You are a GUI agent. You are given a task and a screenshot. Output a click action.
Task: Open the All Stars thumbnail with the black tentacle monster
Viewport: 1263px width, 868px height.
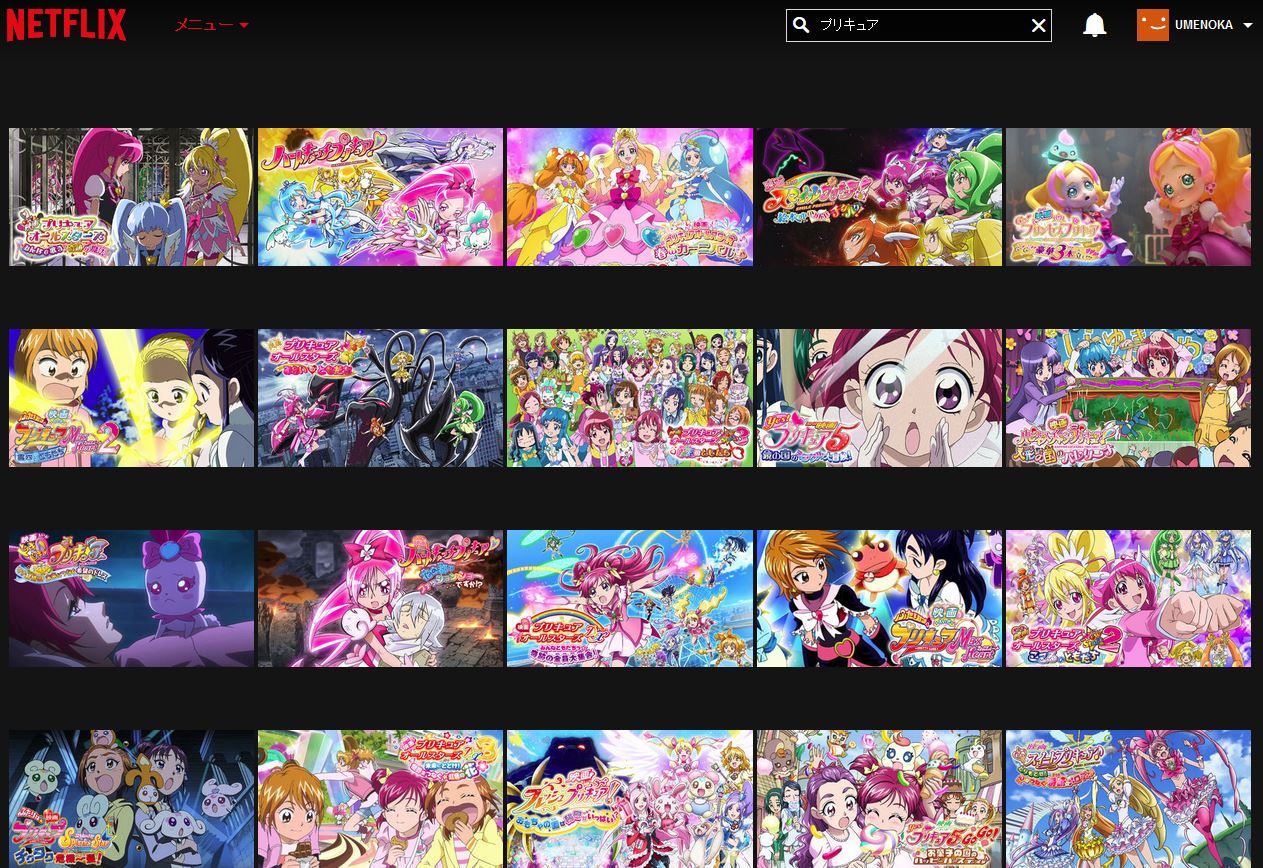click(x=380, y=398)
